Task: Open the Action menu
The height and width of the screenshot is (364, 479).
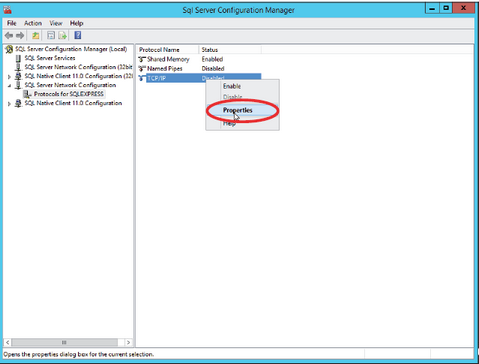Action: 33,23
